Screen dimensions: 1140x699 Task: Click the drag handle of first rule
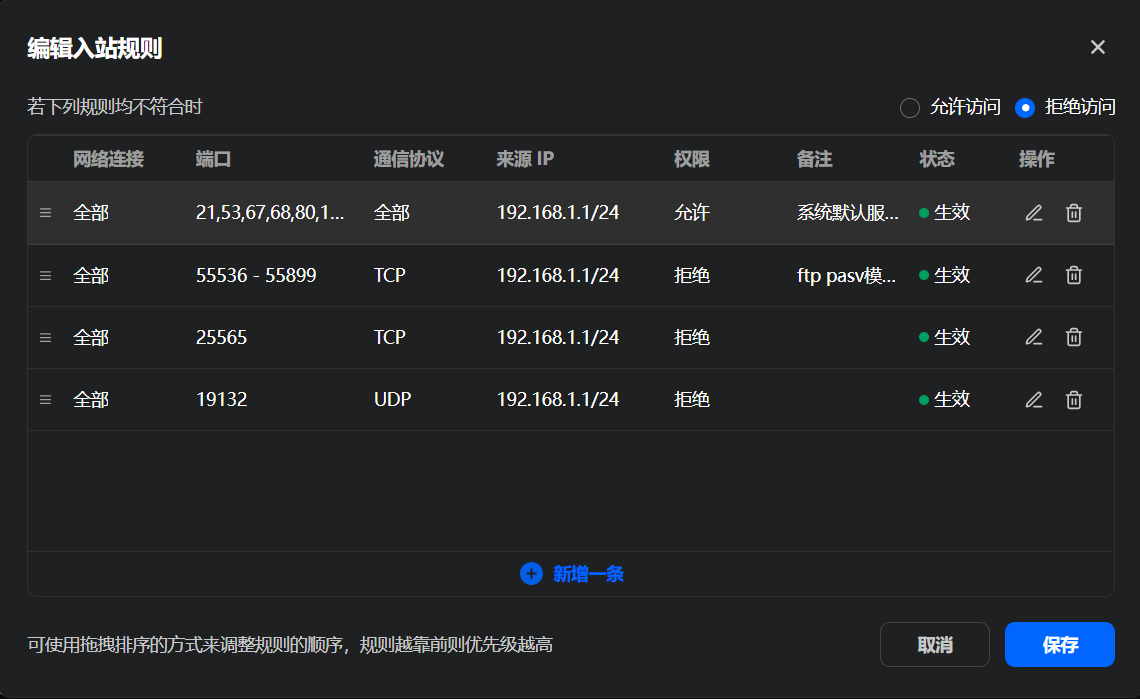click(45, 213)
